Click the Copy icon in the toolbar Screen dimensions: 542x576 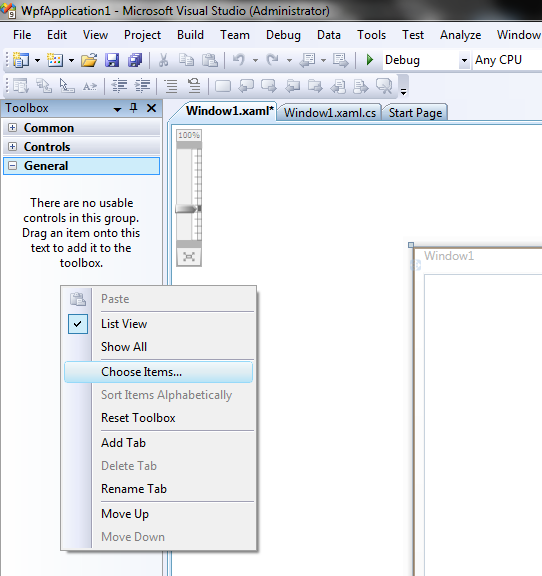click(x=187, y=60)
